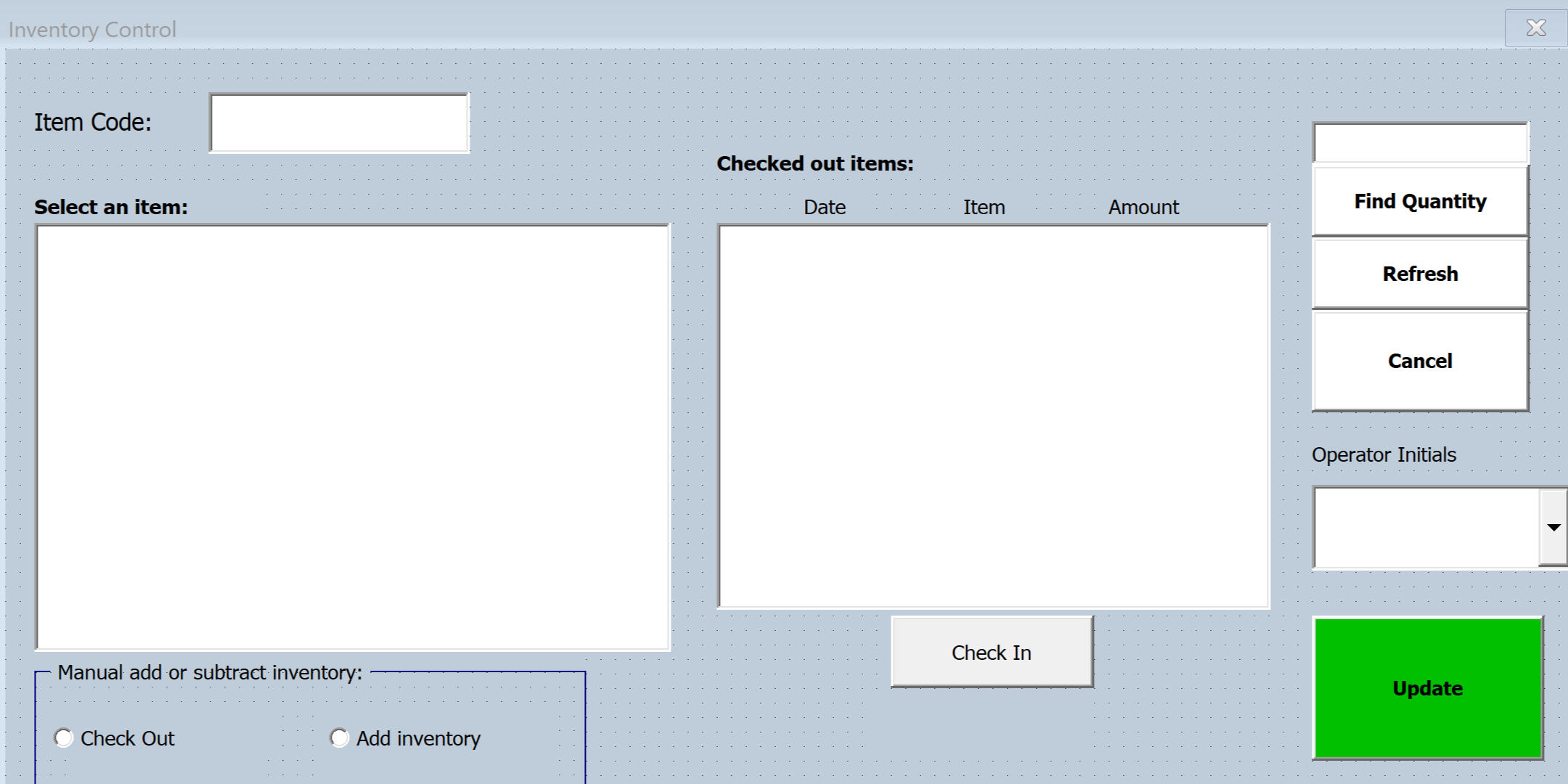Click the text box above Find Quantity
This screenshot has width=1568, height=784.
(x=1420, y=143)
